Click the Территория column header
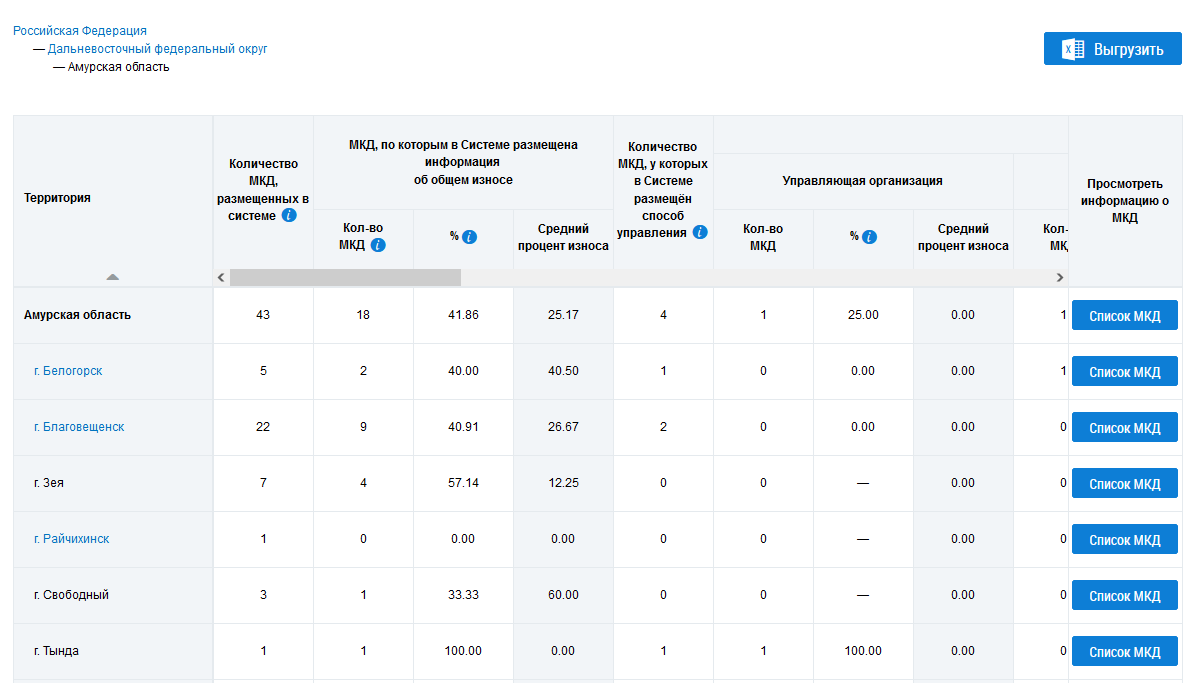Screen dimensions: 1193x683 tap(58, 198)
